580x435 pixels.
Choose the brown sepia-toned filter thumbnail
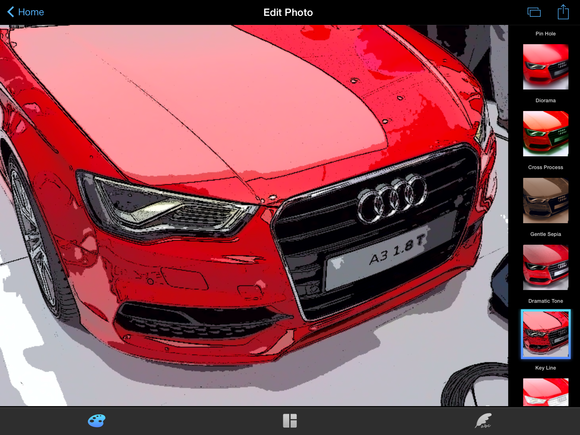click(x=545, y=200)
